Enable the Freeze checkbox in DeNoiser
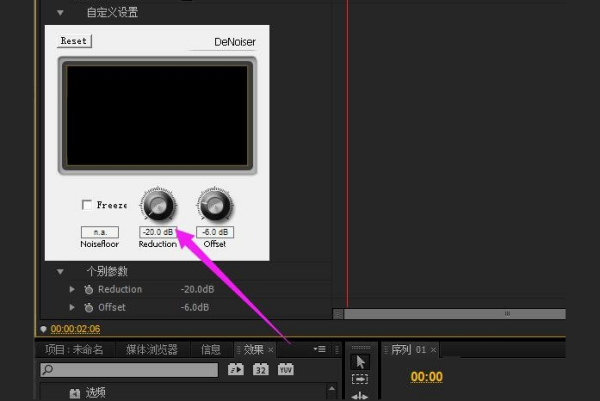The width and height of the screenshot is (600, 401). 88,205
